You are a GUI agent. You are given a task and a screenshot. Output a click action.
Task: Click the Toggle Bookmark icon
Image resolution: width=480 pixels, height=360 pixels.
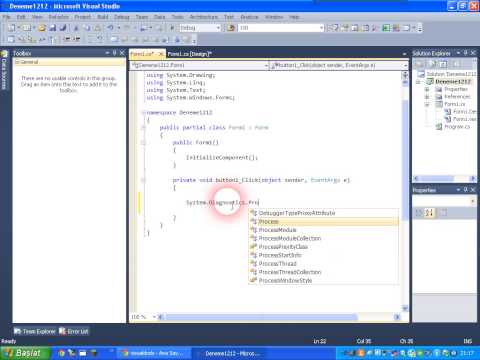pos(114,39)
